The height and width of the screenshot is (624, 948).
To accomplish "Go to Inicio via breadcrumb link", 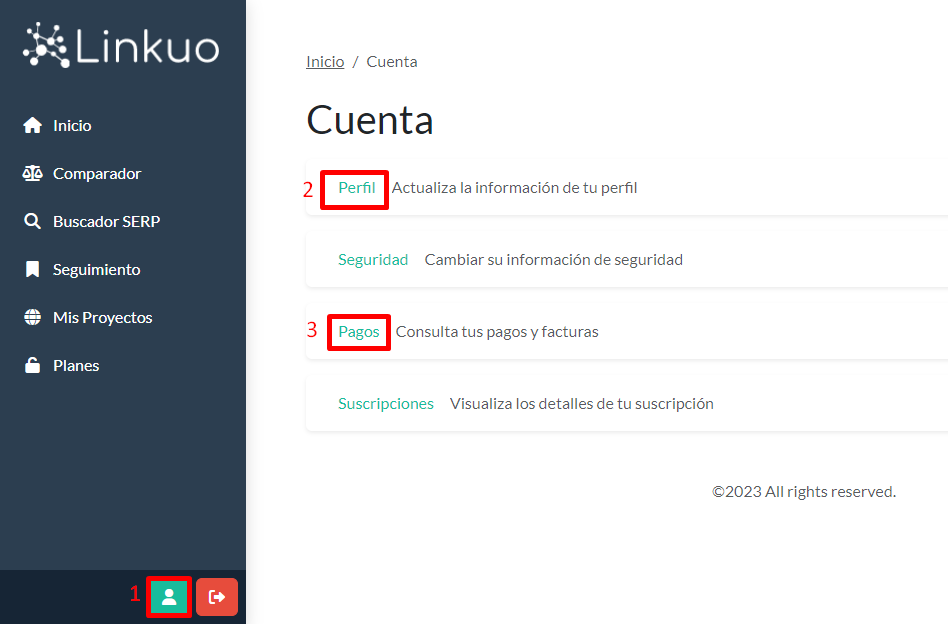I will pyautogui.click(x=325, y=62).
